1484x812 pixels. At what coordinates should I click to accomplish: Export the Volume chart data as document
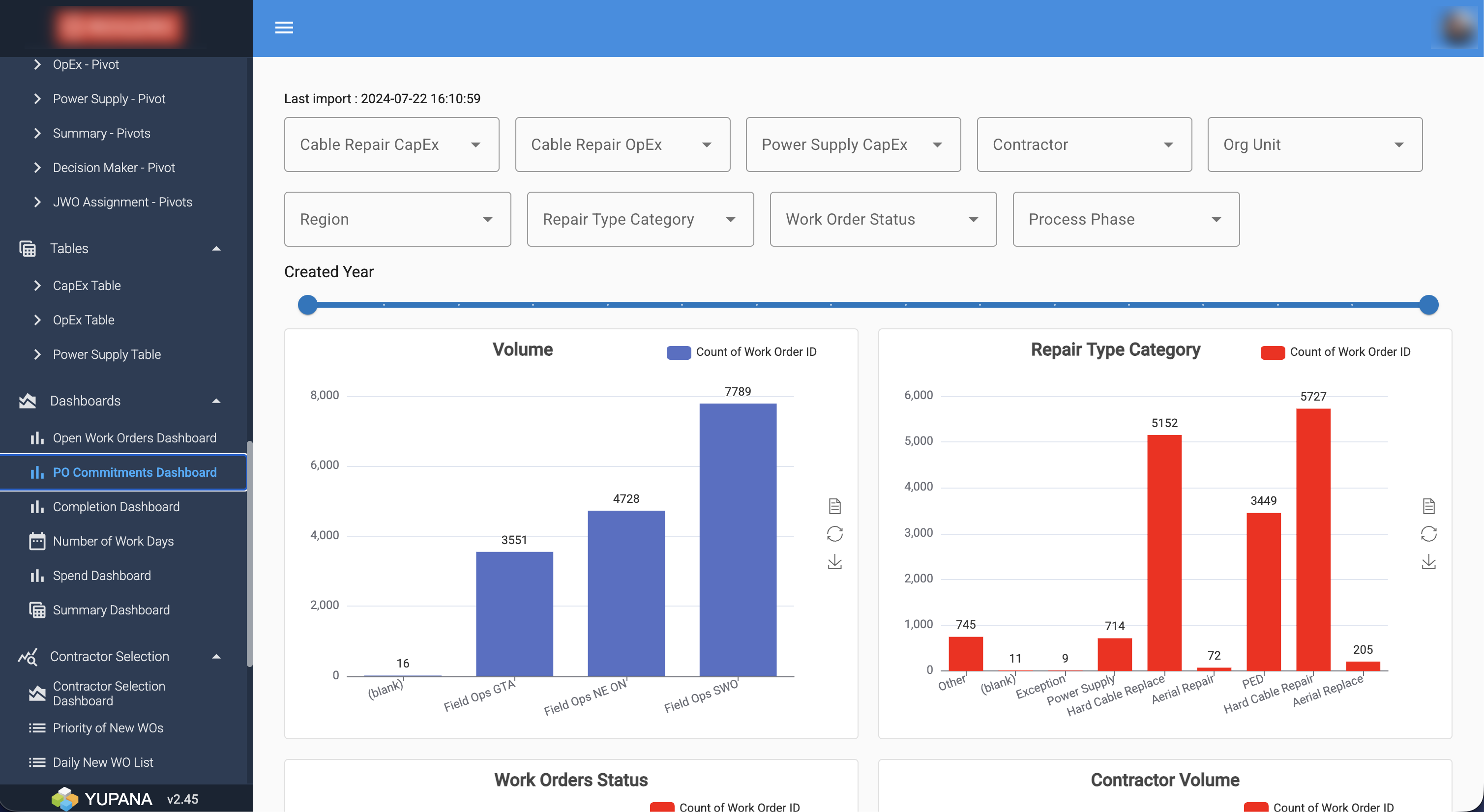835,506
